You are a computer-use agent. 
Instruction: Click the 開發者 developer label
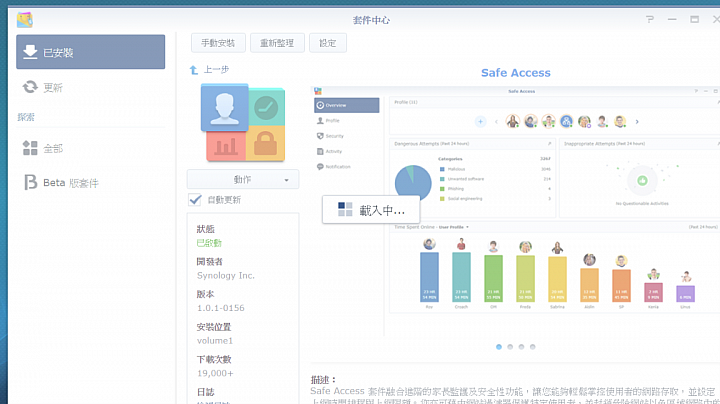(209, 262)
